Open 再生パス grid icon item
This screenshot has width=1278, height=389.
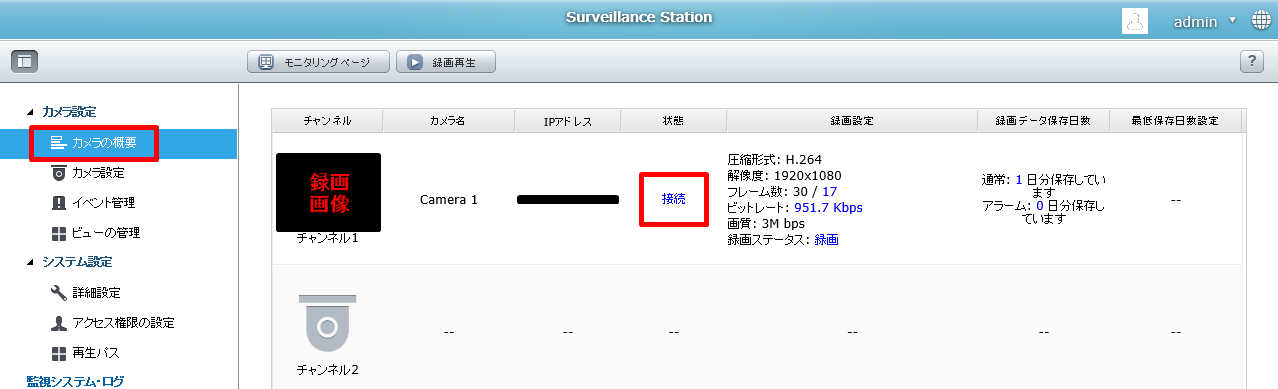click(59, 353)
